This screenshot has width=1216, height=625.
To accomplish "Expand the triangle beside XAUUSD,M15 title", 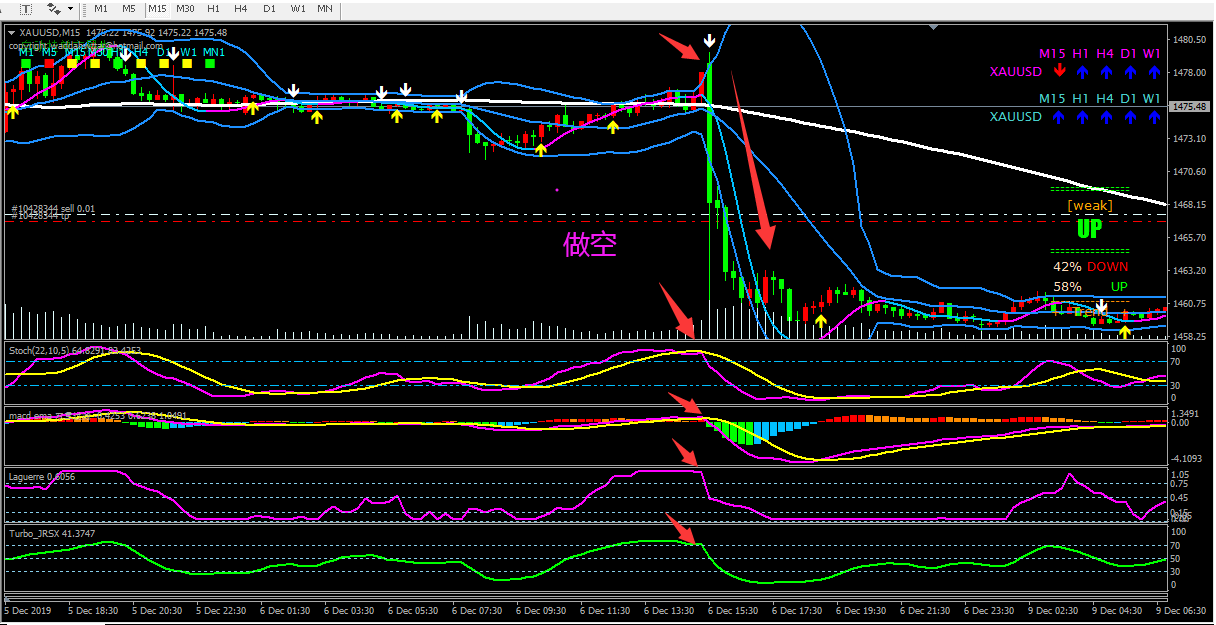I will click(11, 32).
